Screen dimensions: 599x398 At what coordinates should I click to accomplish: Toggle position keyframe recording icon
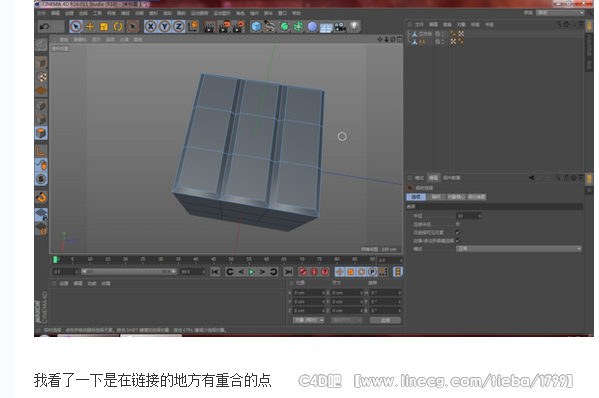(x=339, y=272)
